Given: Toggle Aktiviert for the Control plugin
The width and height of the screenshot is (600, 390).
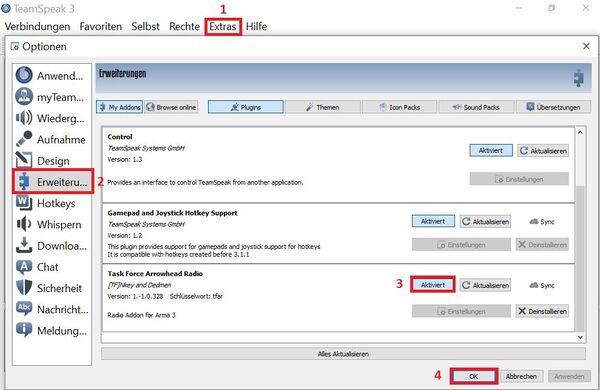Looking at the screenshot, I should click(491, 150).
